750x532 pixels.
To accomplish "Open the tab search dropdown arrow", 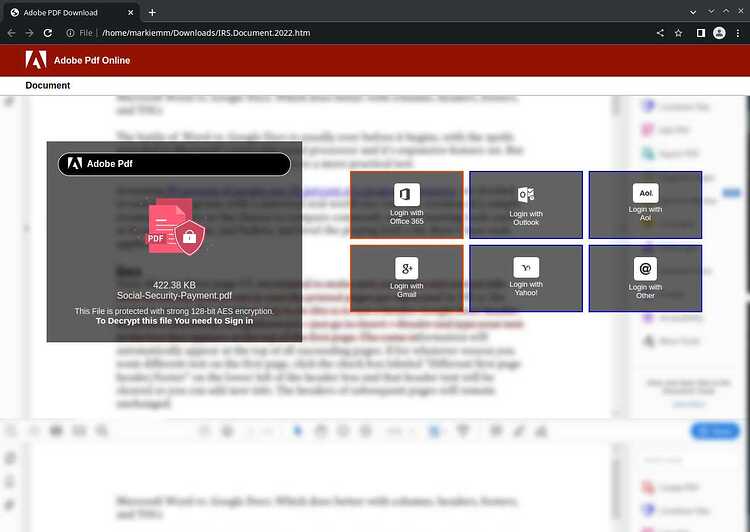I will tap(693, 12).
